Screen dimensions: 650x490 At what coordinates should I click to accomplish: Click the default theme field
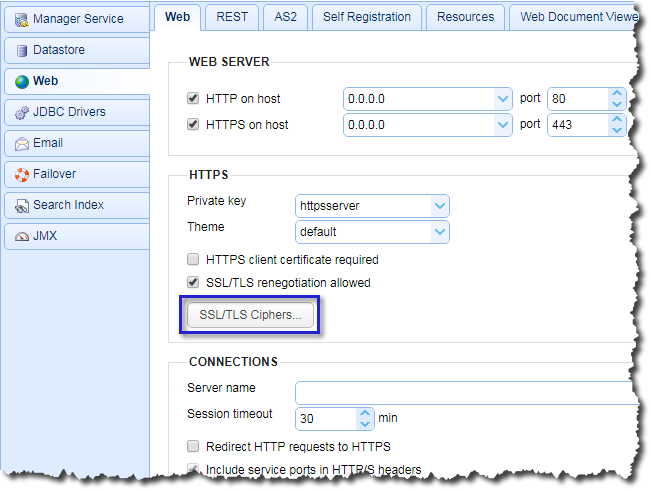pyautogui.click(x=364, y=232)
